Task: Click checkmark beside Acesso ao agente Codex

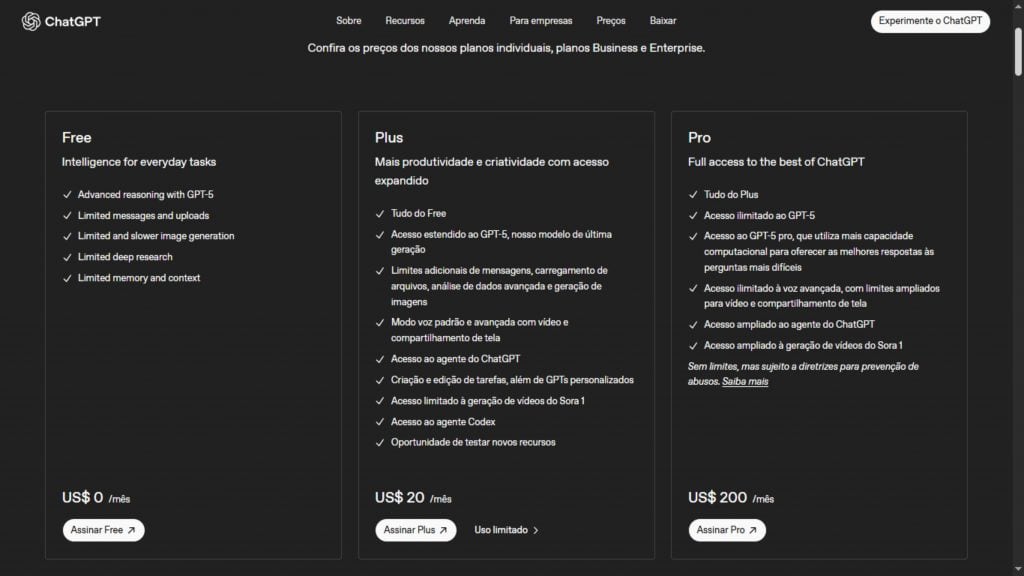Action: point(380,422)
